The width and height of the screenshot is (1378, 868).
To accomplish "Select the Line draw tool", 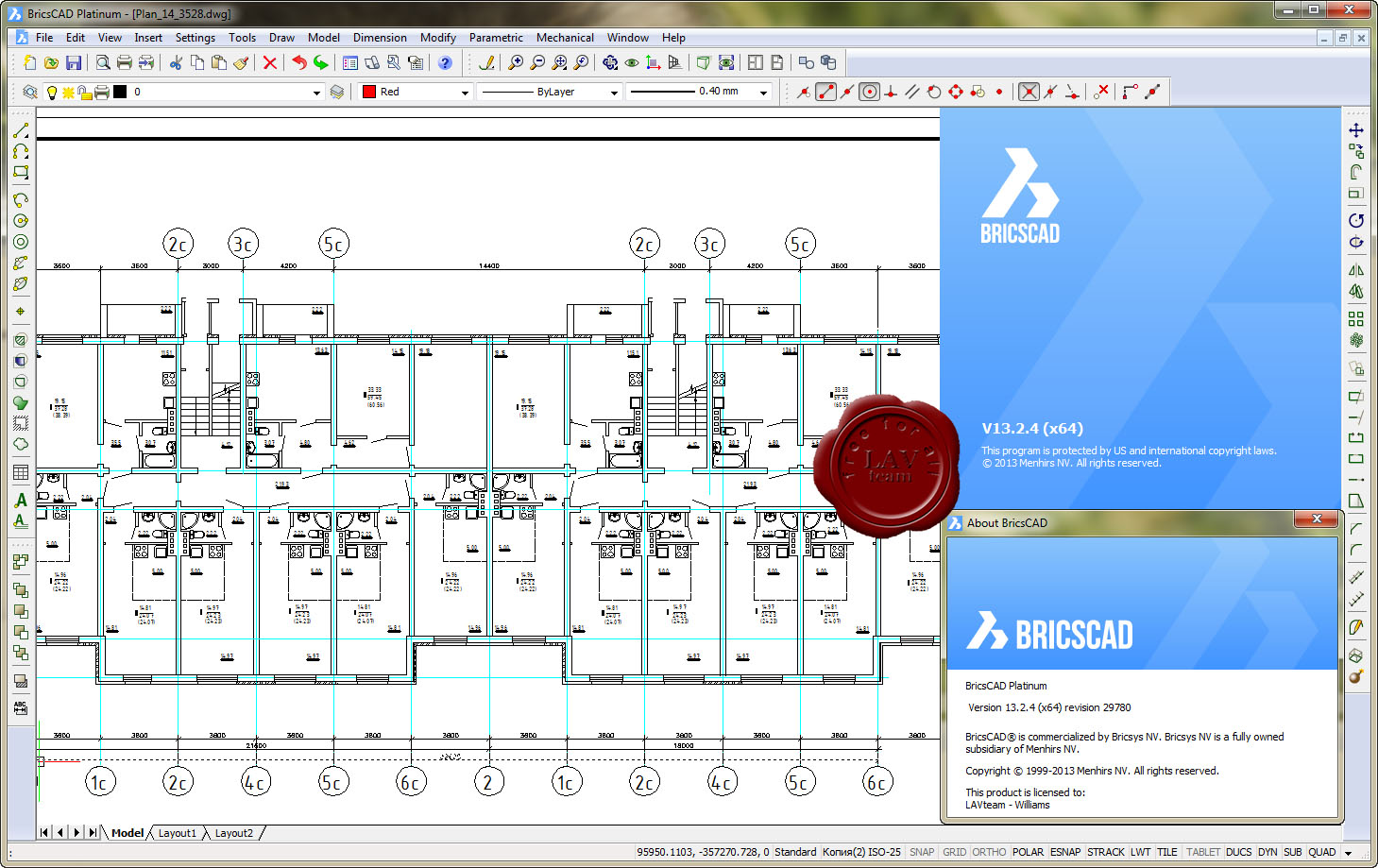I will coord(21,130).
